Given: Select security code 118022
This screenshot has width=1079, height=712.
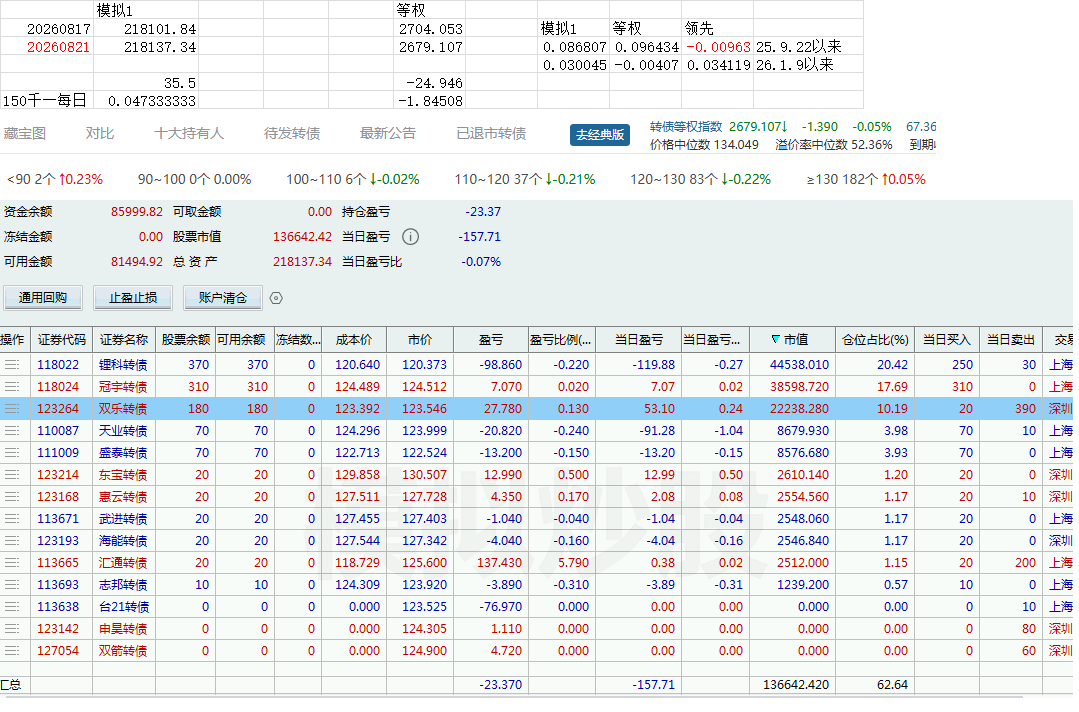Looking at the screenshot, I should point(58,365).
